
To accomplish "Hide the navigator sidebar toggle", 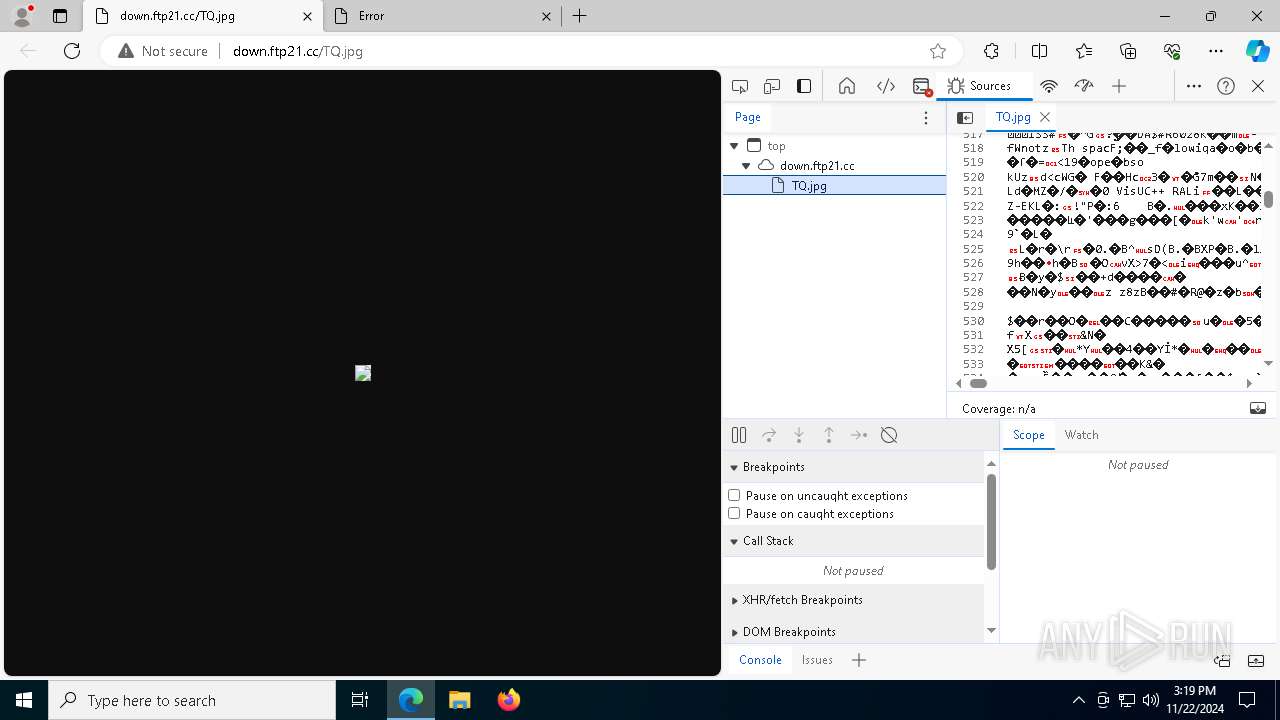I will 965,117.
